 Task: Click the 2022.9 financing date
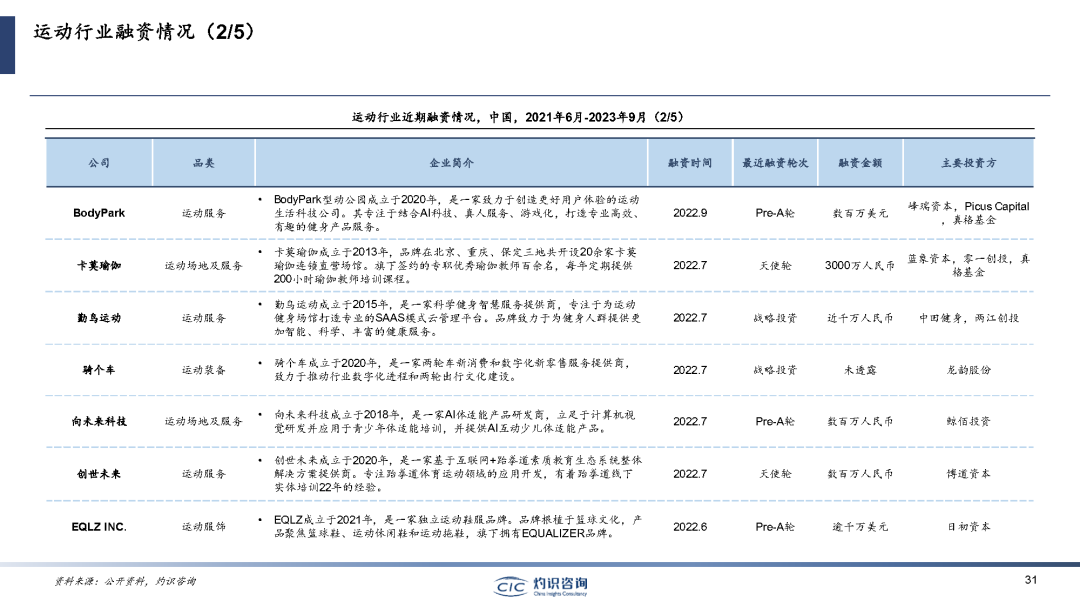coord(690,213)
